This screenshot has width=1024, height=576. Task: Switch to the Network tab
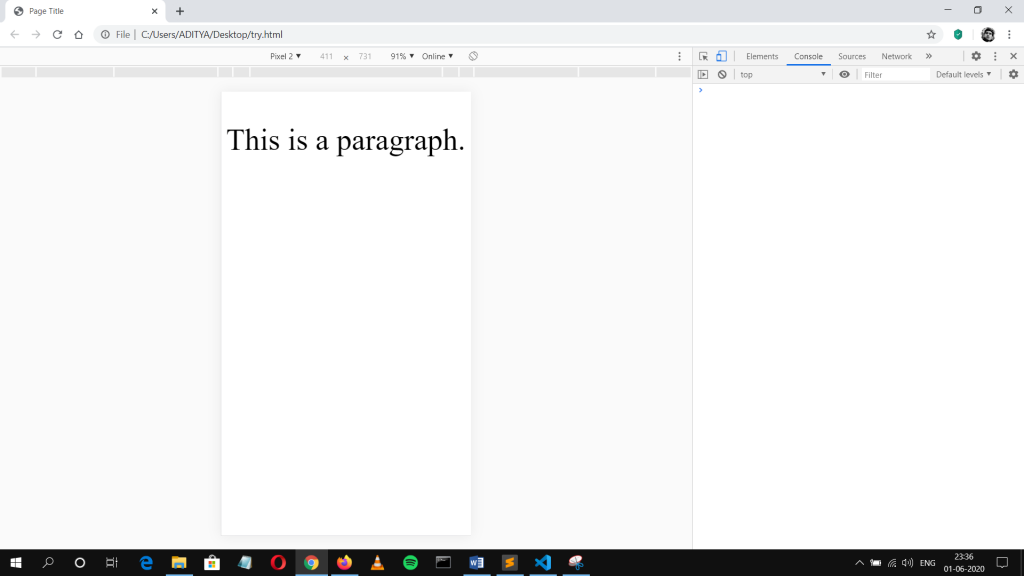click(x=896, y=57)
